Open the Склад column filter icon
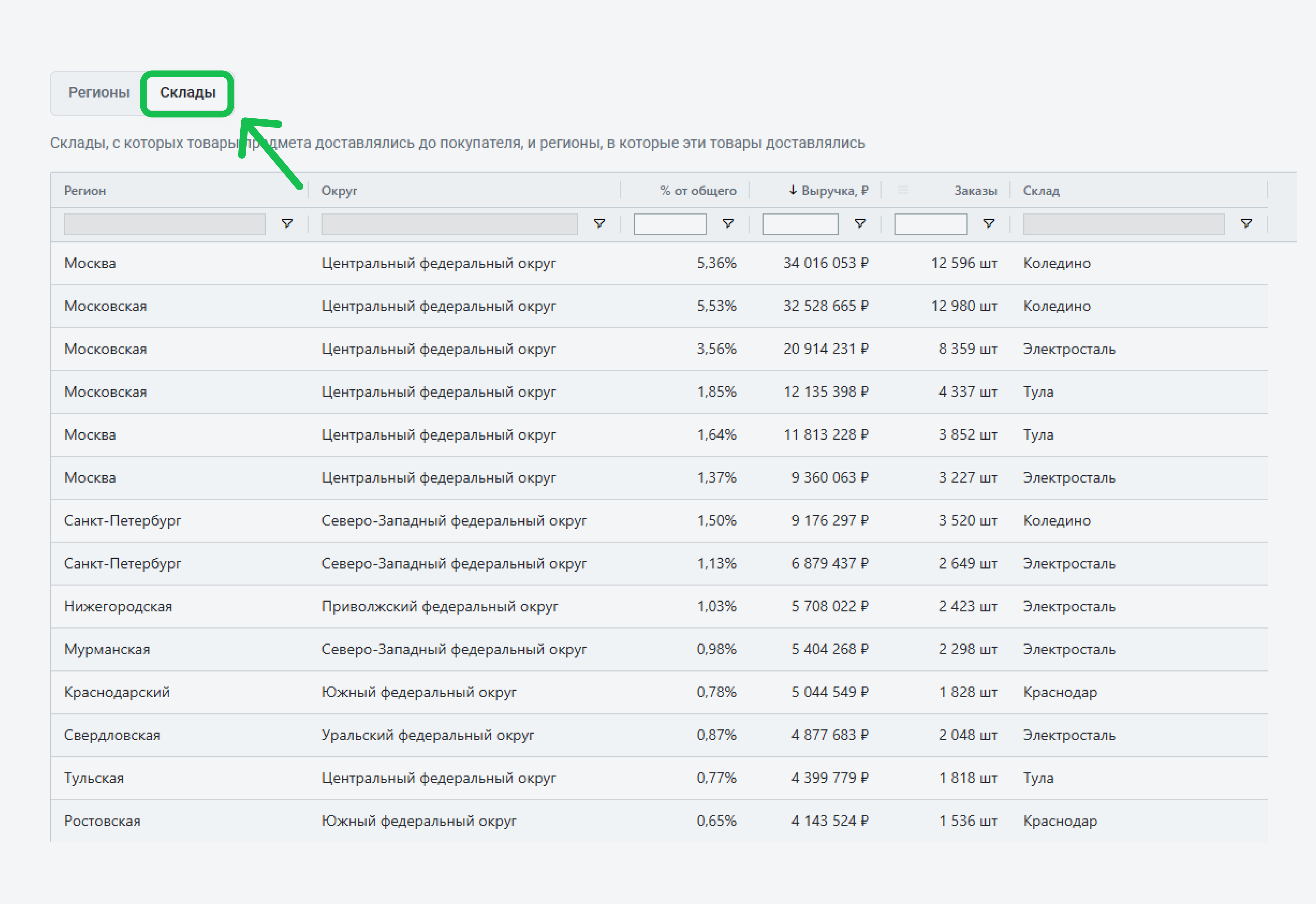The width and height of the screenshot is (1316, 904). [1246, 224]
